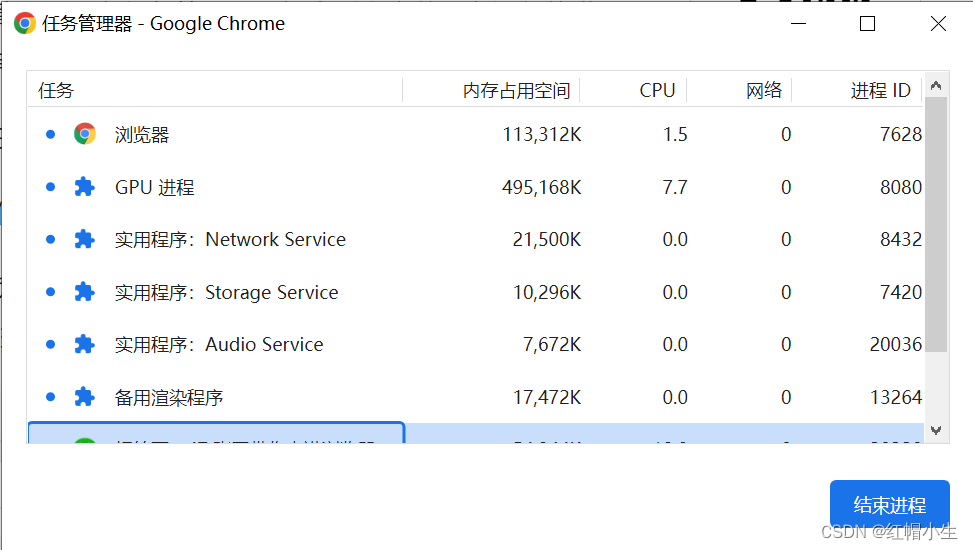The image size is (973, 550).
Task: Click the 结束进程 button
Action: 890,505
